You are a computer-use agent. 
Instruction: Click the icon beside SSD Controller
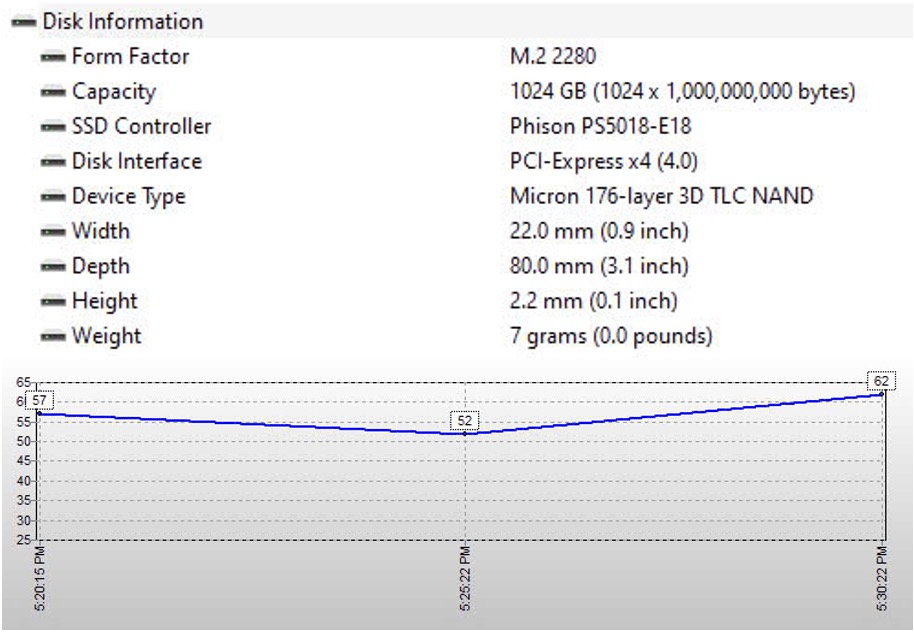coord(54,127)
